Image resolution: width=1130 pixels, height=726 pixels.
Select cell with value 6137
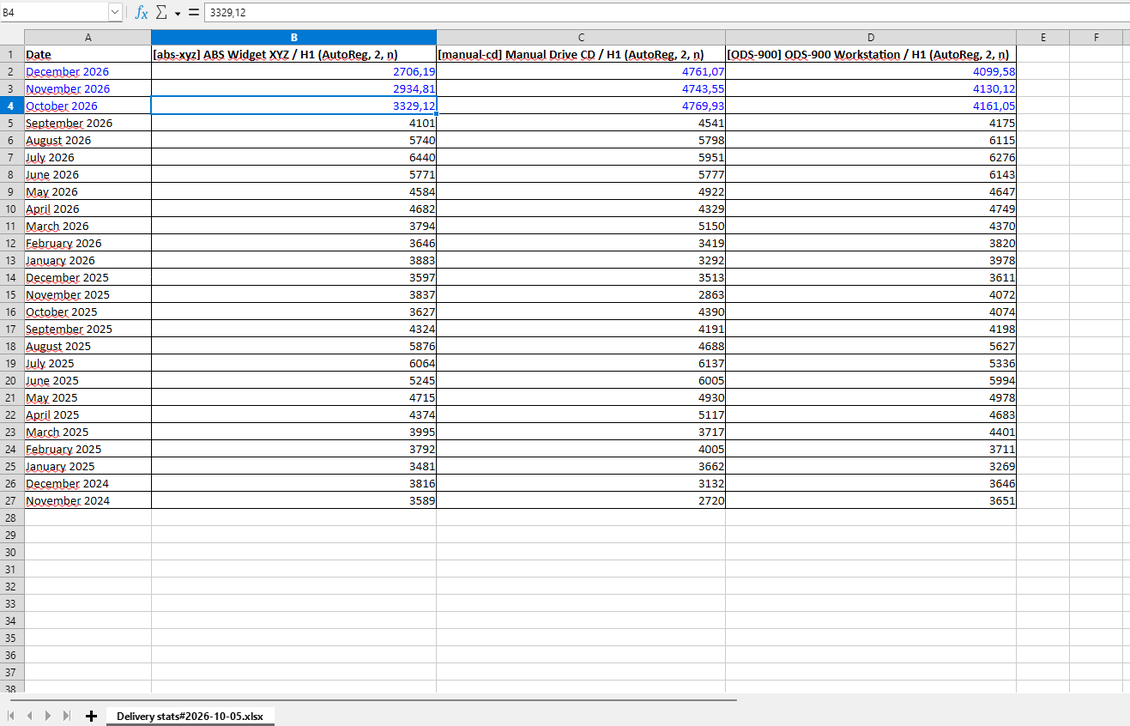[581, 363]
